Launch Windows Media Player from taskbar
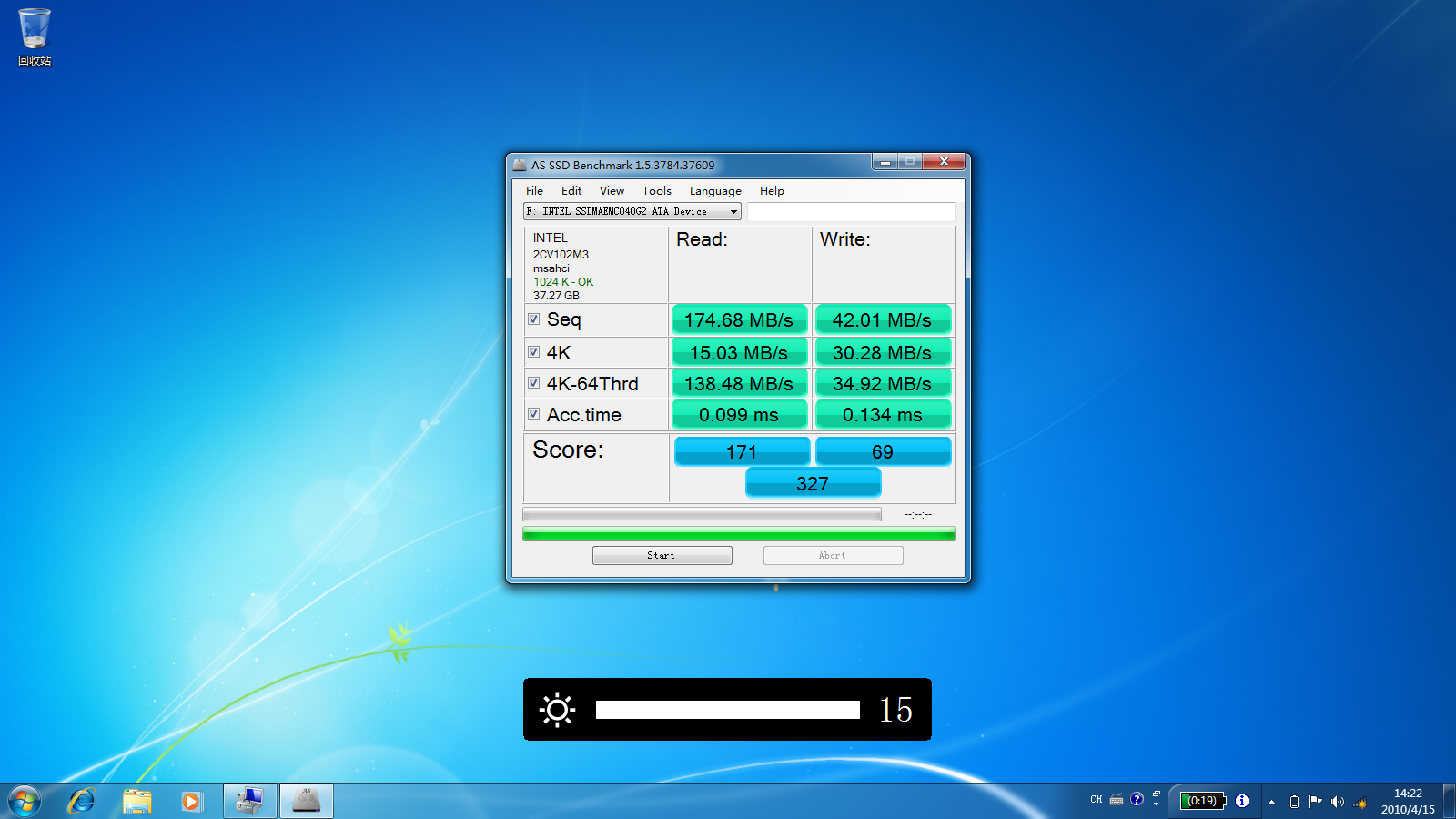 191,802
